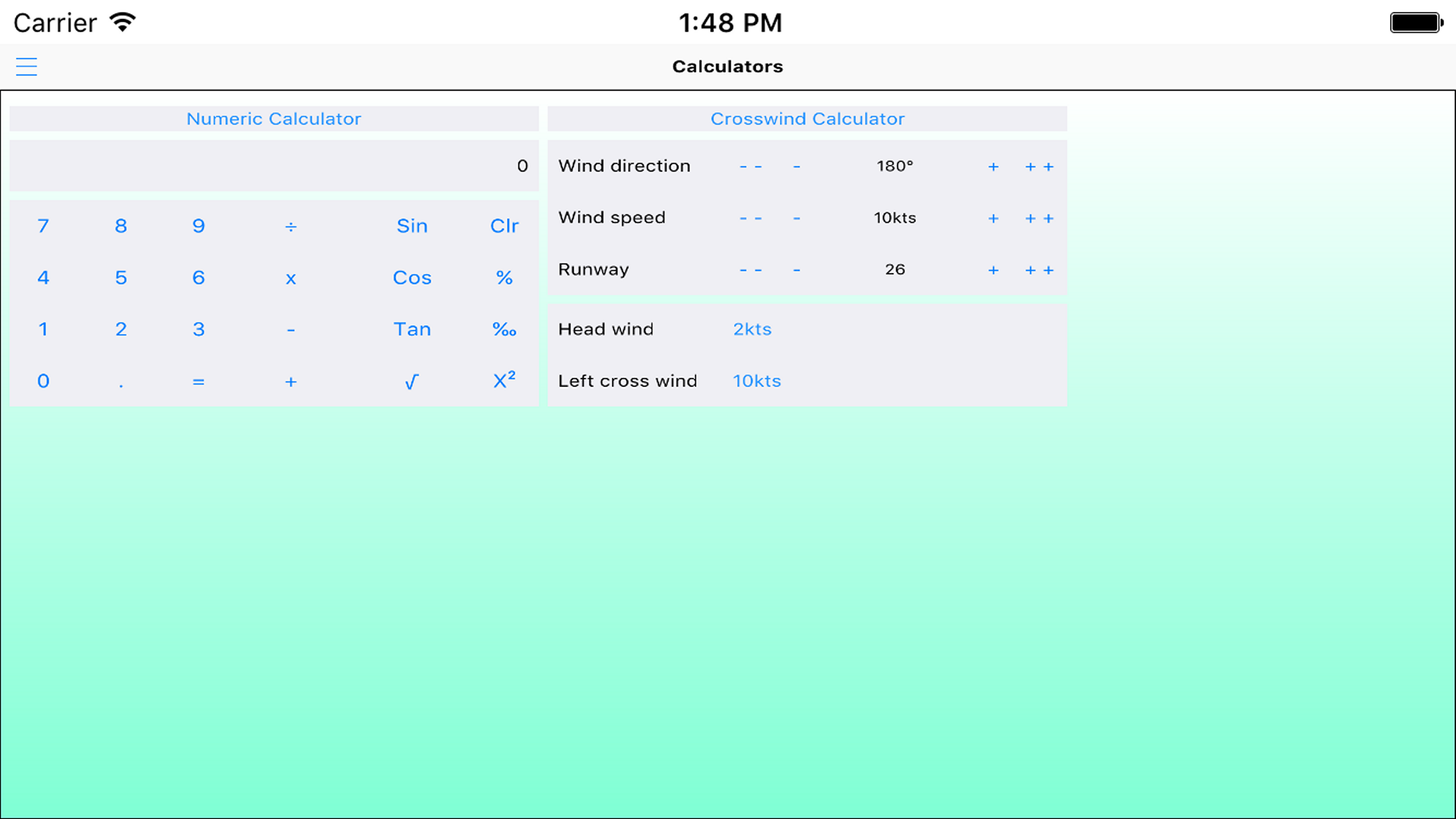The width and height of the screenshot is (1456, 819).
Task: Open the hamburger menu icon
Action: click(26, 67)
